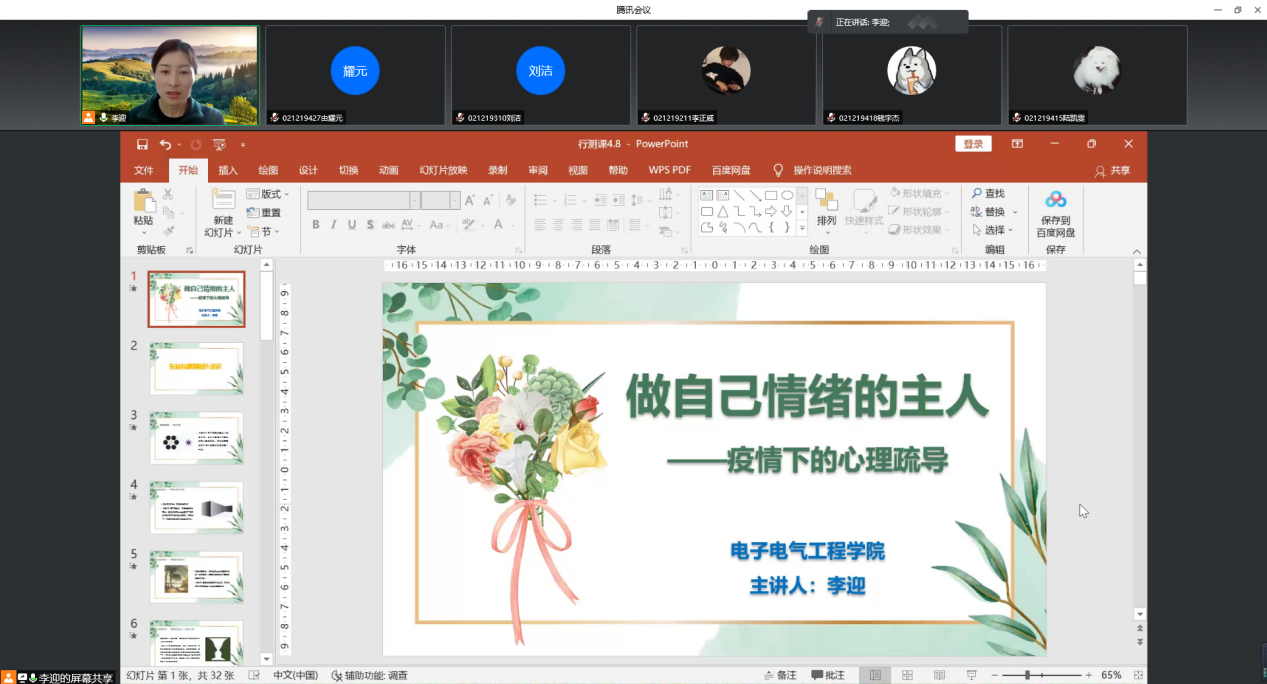This screenshot has width=1267, height=684.
Task: Click the Sign in (登录) button
Action: (973, 144)
